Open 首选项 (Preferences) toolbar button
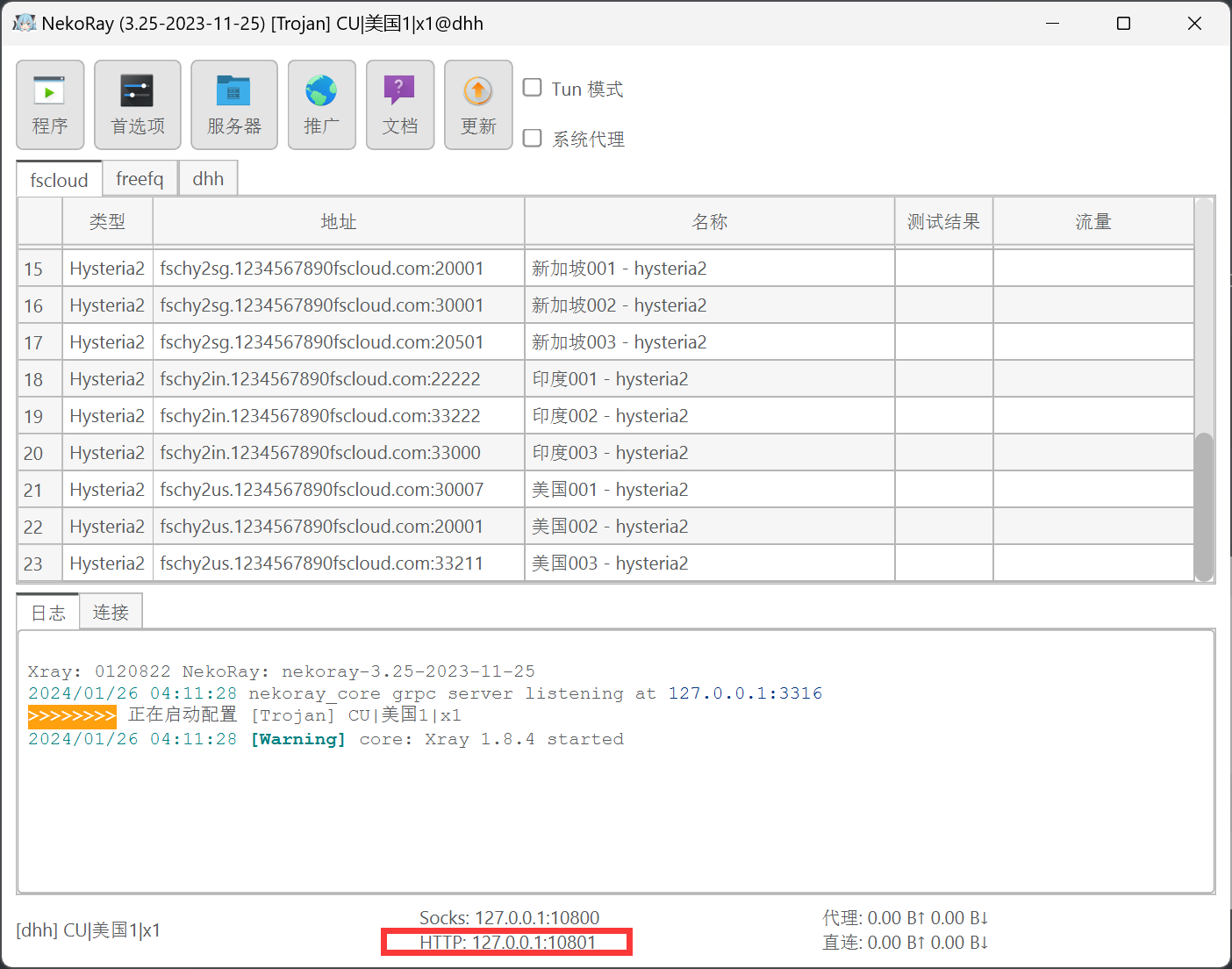 coord(138,104)
